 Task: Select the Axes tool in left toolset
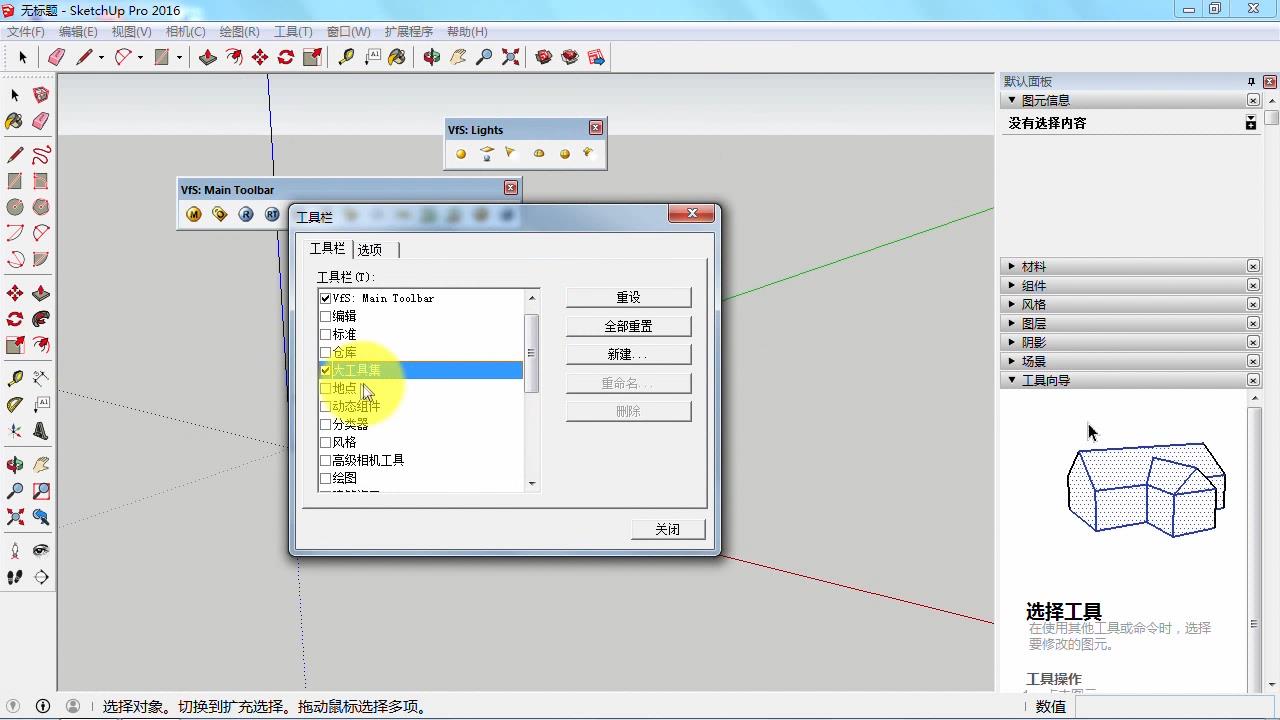point(15,431)
